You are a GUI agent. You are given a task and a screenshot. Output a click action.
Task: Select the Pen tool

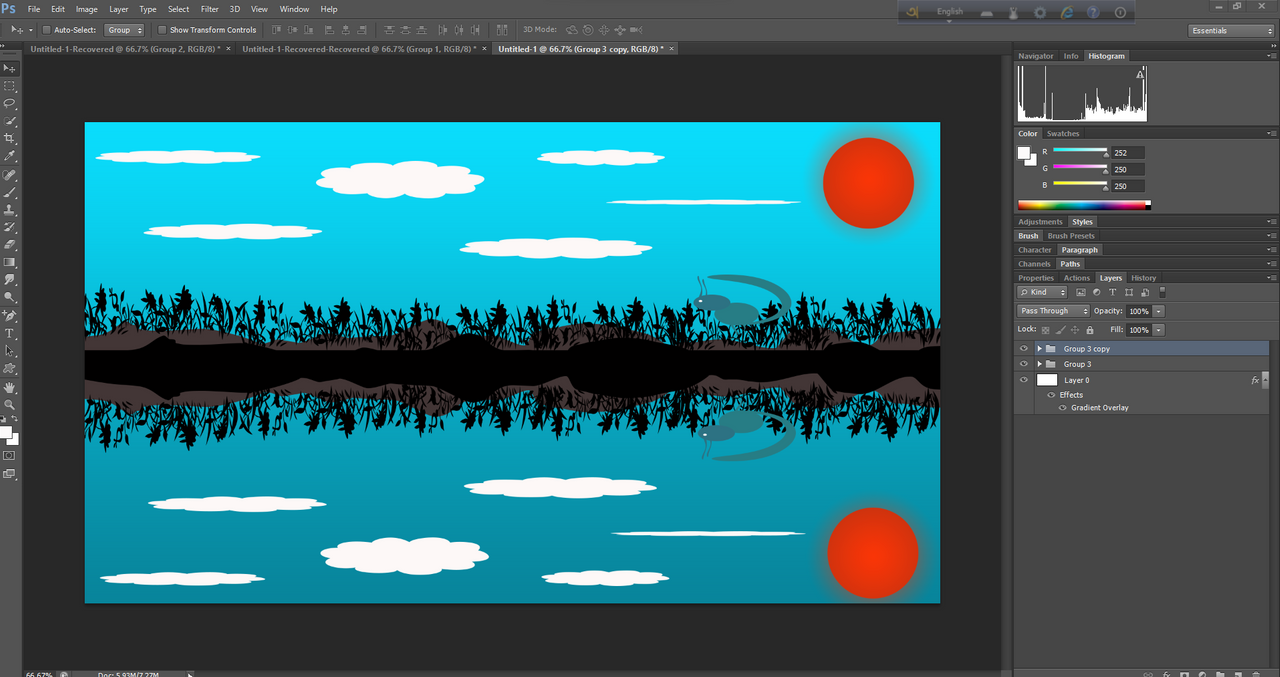[x=10, y=315]
